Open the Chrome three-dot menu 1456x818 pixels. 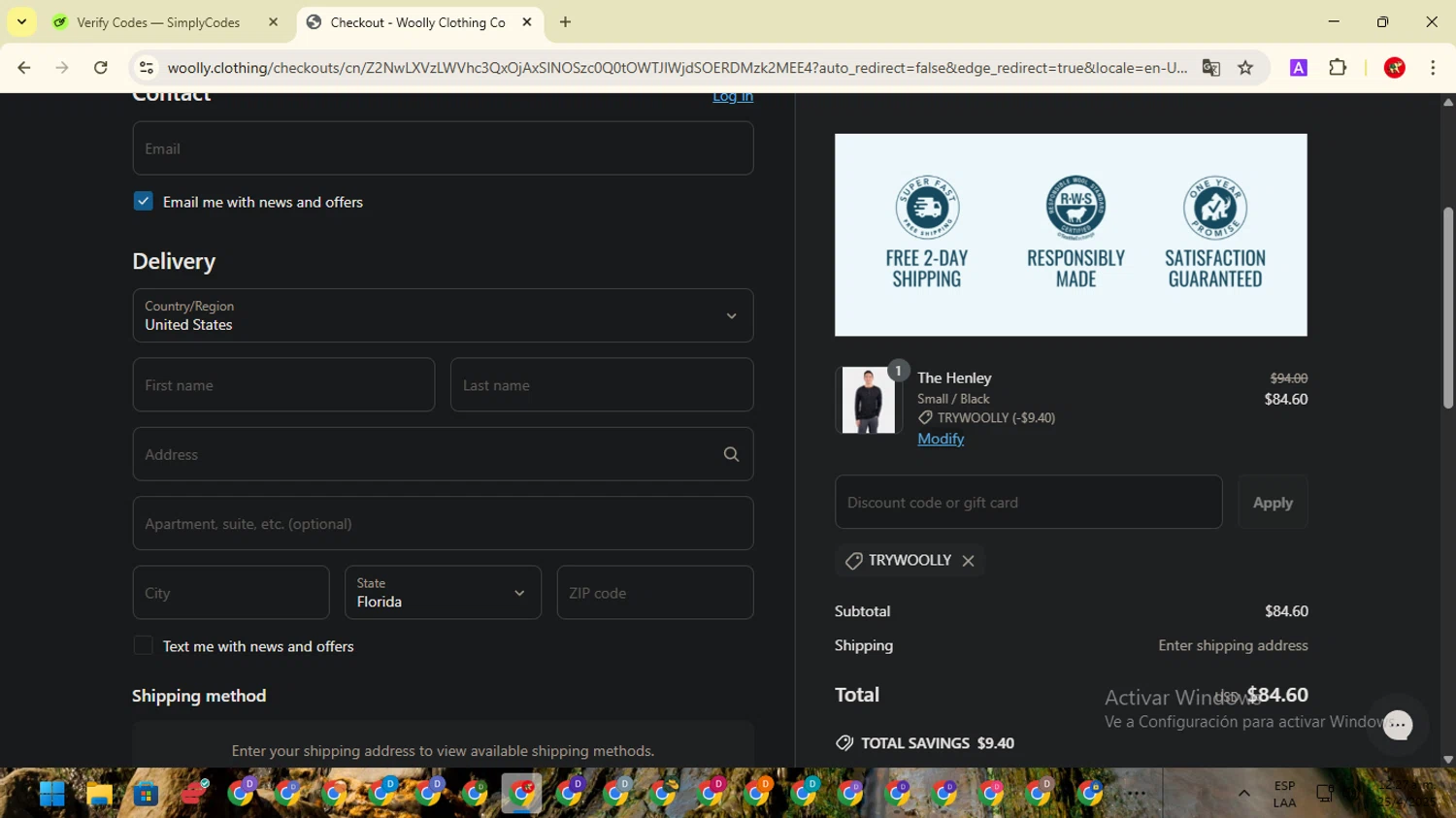(x=1433, y=67)
